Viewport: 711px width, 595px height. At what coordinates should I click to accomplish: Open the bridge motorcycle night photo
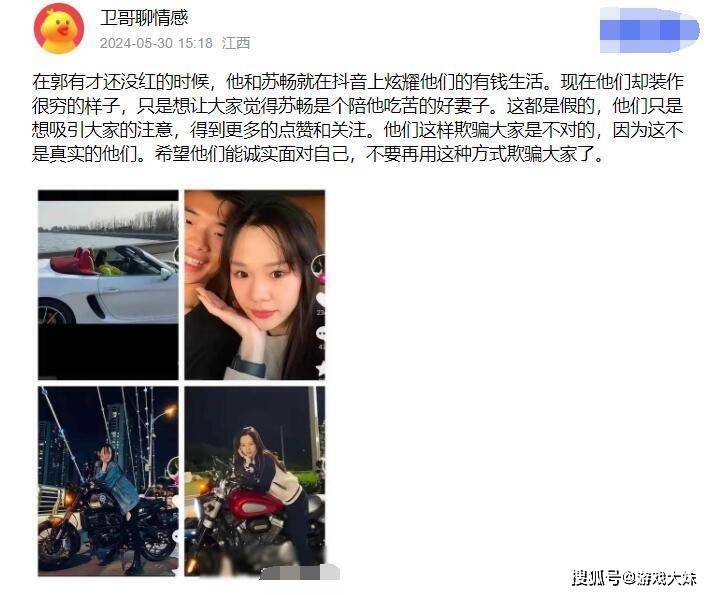(108, 481)
